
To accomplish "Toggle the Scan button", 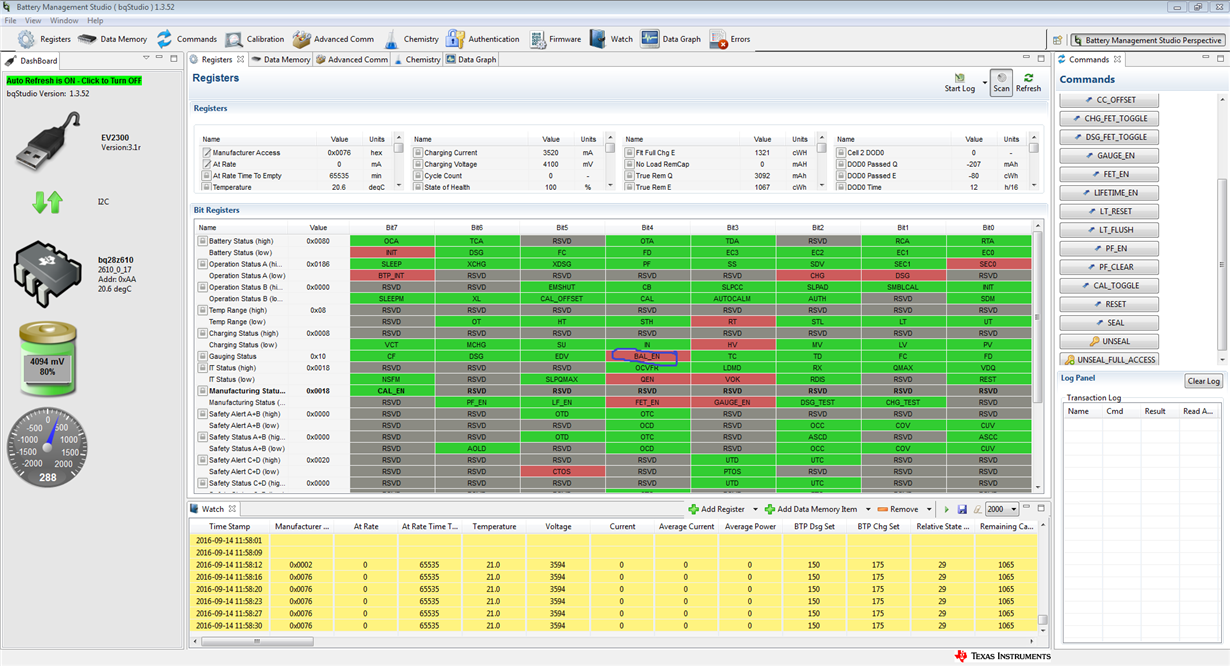I will (x=1001, y=82).
